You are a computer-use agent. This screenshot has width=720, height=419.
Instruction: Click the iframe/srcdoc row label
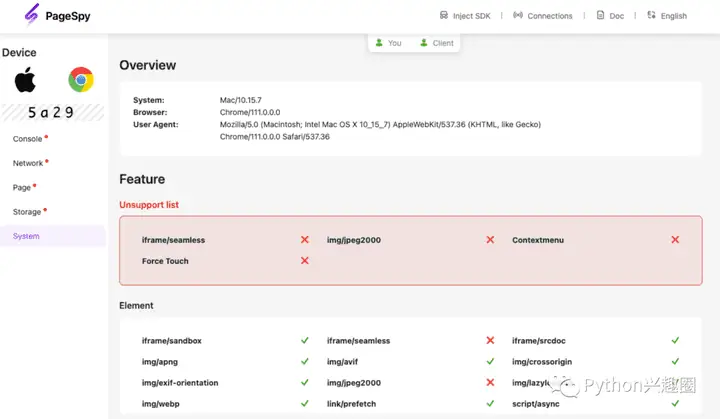pos(539,341)
